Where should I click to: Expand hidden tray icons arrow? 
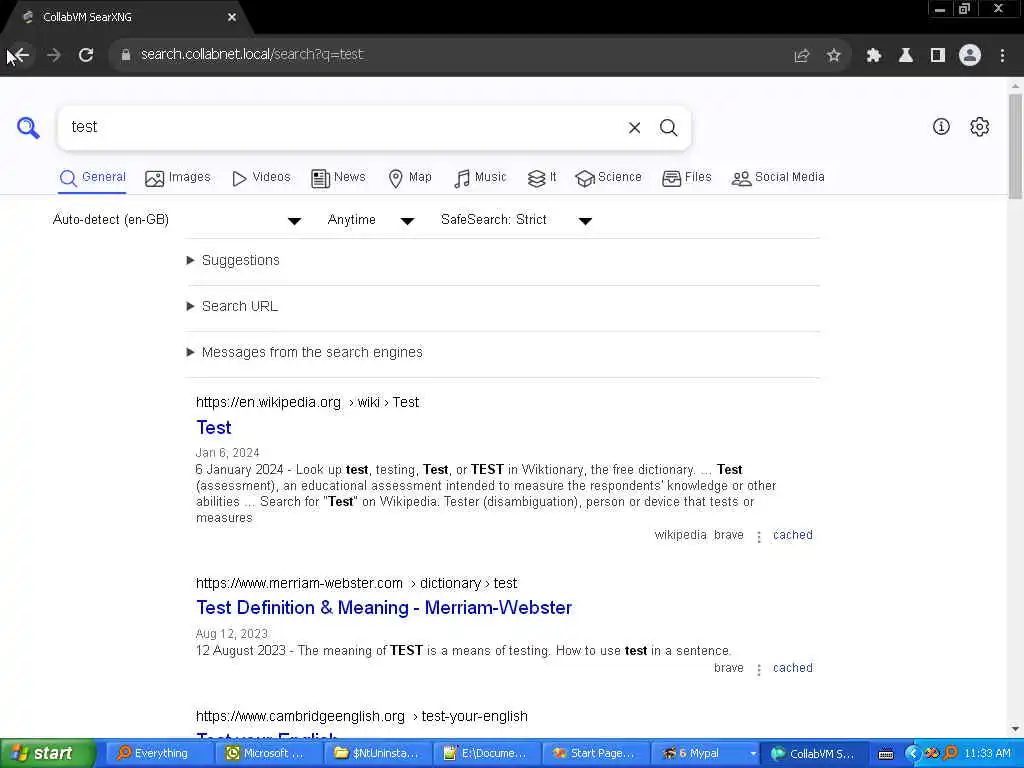(x=912, y=754)
